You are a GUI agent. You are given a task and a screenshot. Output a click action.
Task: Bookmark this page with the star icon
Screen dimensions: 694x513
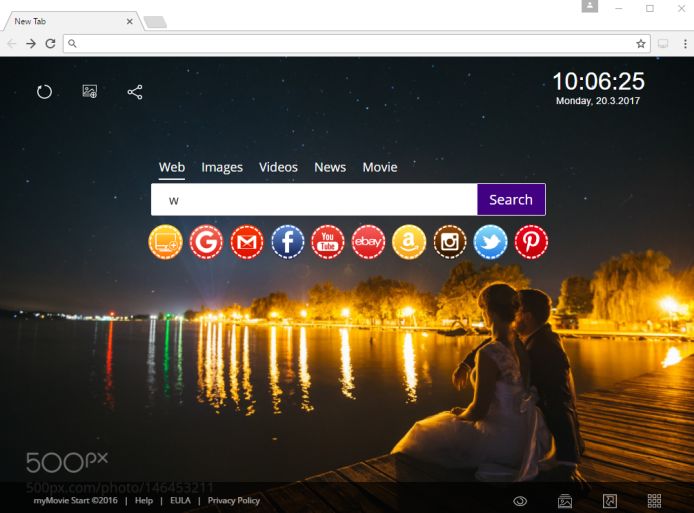click(640, 43)
